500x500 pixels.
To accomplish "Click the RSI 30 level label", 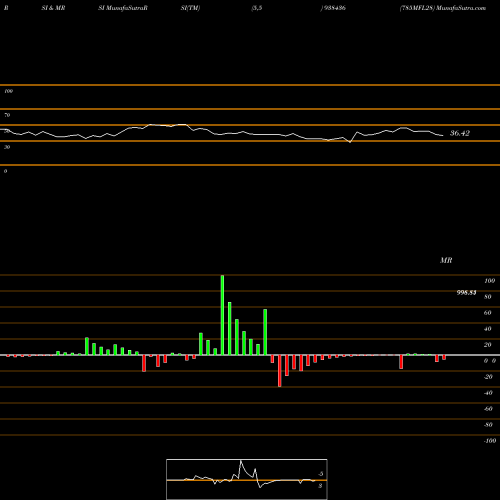I will [7, 147].
